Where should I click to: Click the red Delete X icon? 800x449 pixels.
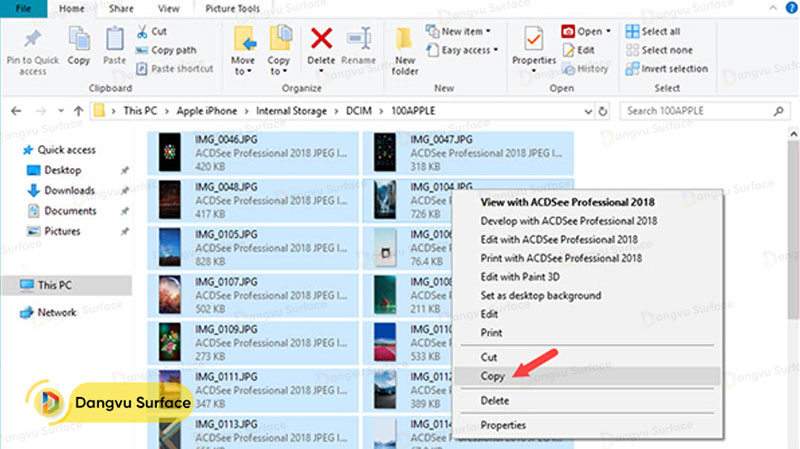tap(321, 39)
